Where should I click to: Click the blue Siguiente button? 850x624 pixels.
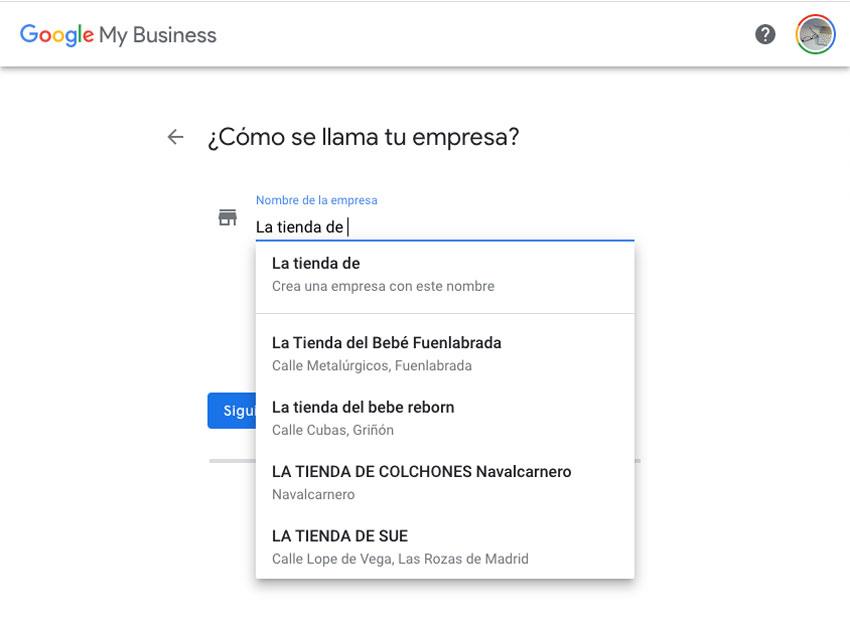pos(231,410)
